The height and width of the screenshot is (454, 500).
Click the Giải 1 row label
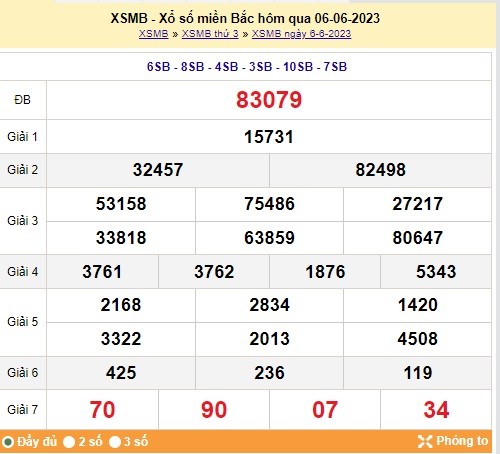pos(22,137)
